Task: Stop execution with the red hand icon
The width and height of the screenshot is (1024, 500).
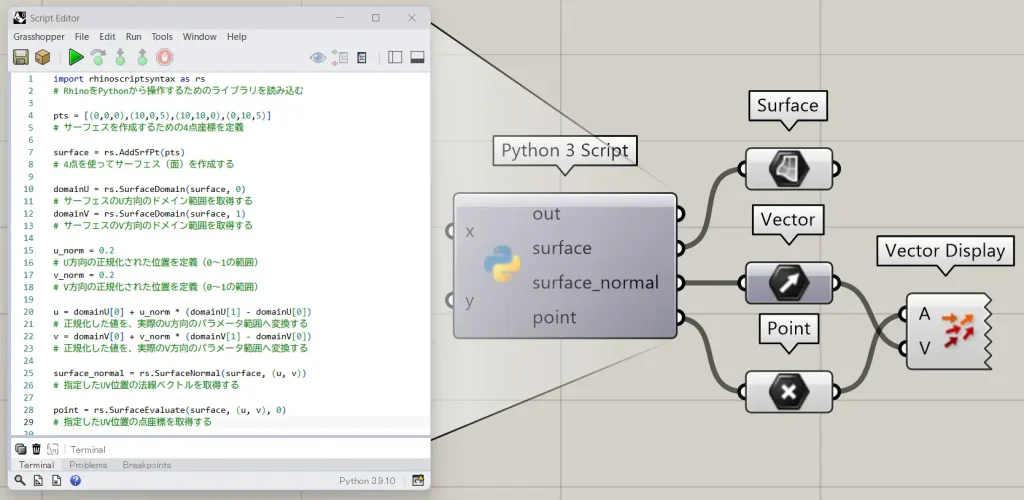Action: [165, 57]
